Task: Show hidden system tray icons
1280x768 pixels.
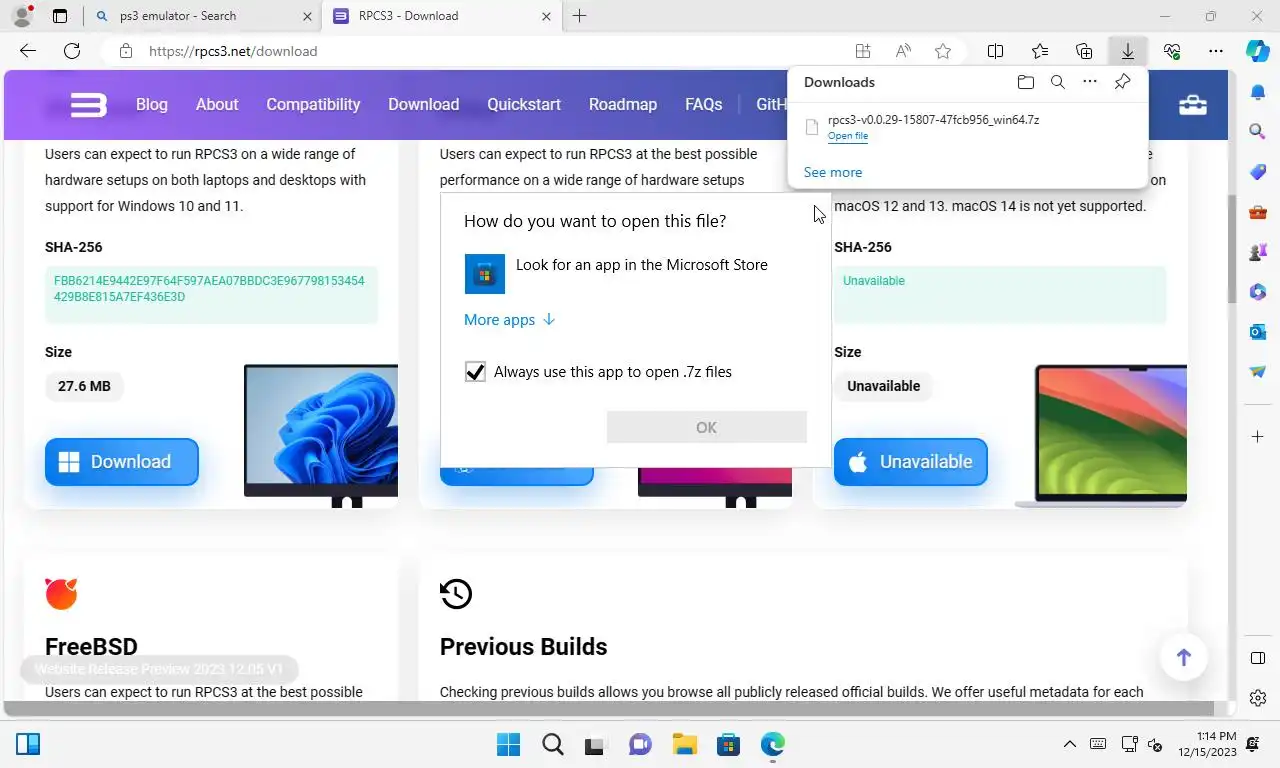Action: pyautogui.click(x=1069, y=744)
